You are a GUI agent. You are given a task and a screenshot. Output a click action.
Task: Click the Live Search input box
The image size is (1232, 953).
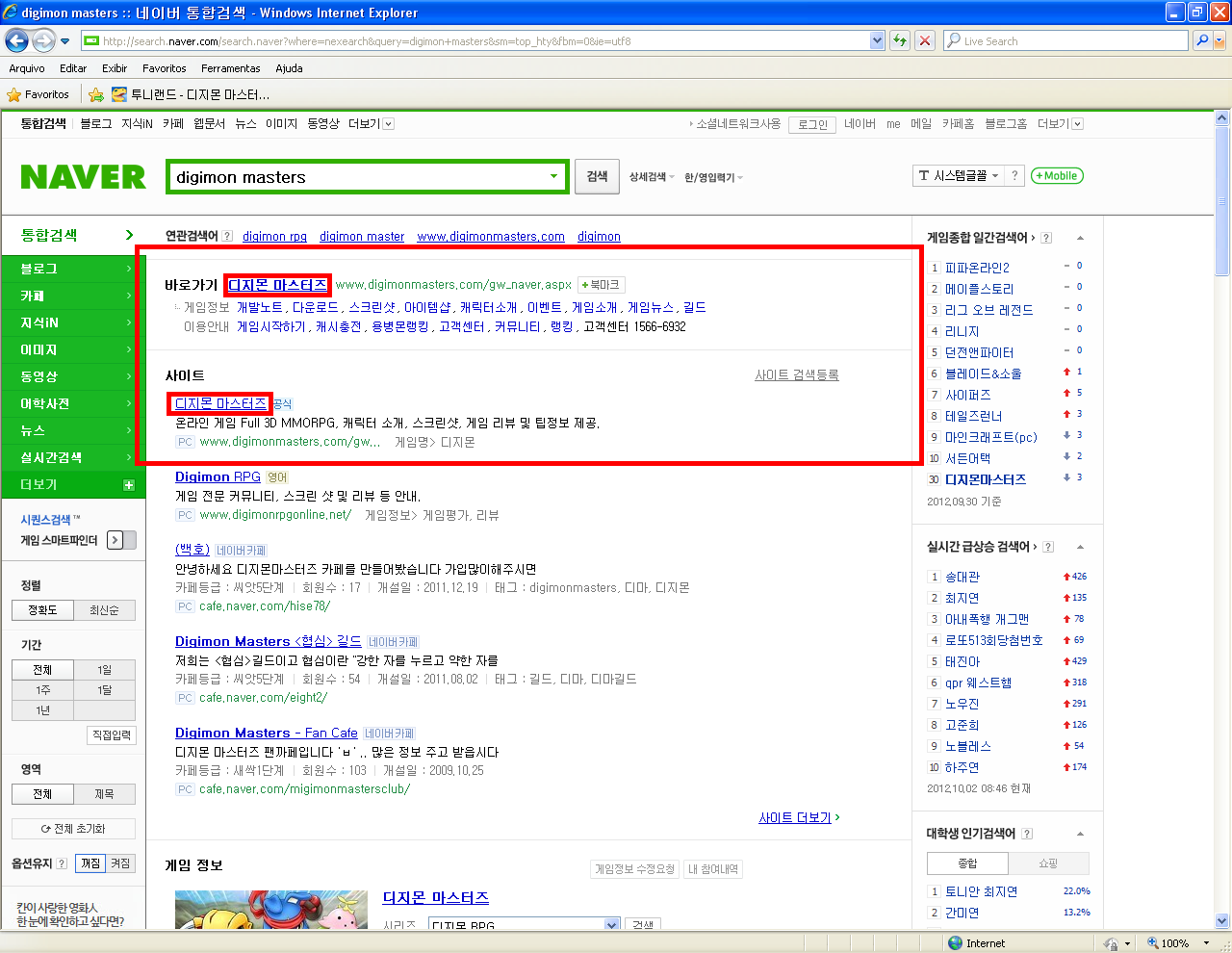(x=1065, y=40)
